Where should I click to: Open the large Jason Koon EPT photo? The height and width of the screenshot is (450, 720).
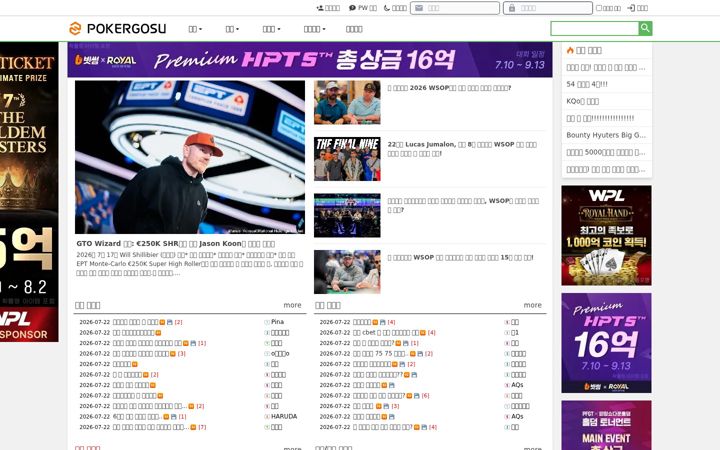(190, 157)
